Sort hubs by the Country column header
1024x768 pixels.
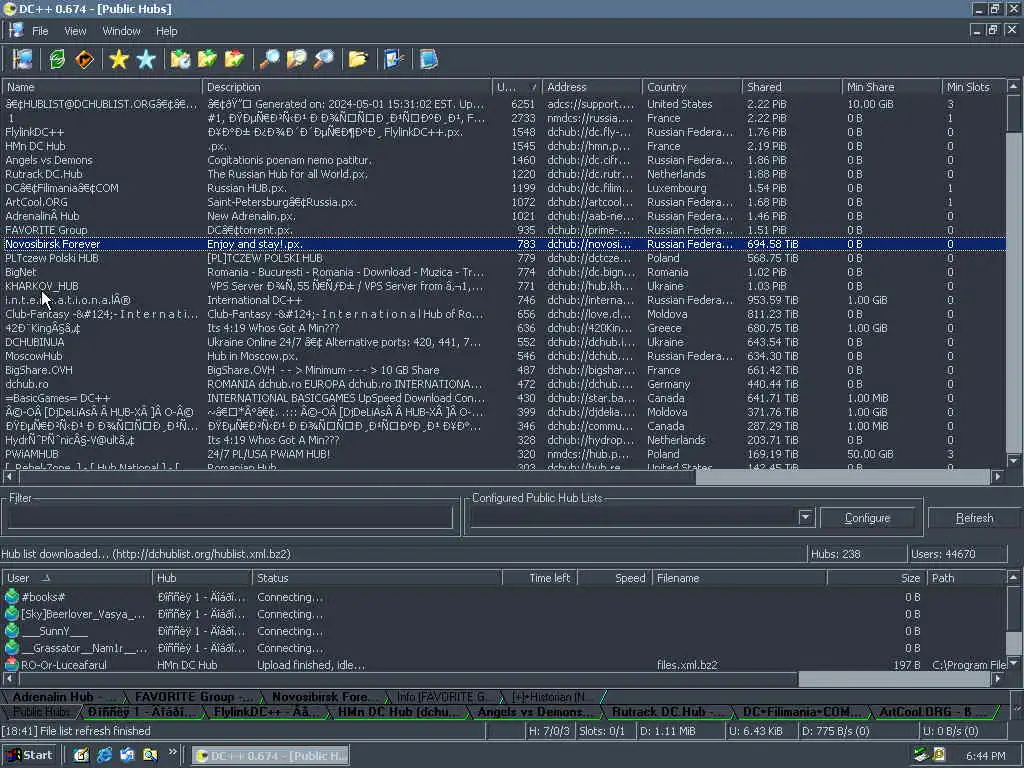(692, 87)
